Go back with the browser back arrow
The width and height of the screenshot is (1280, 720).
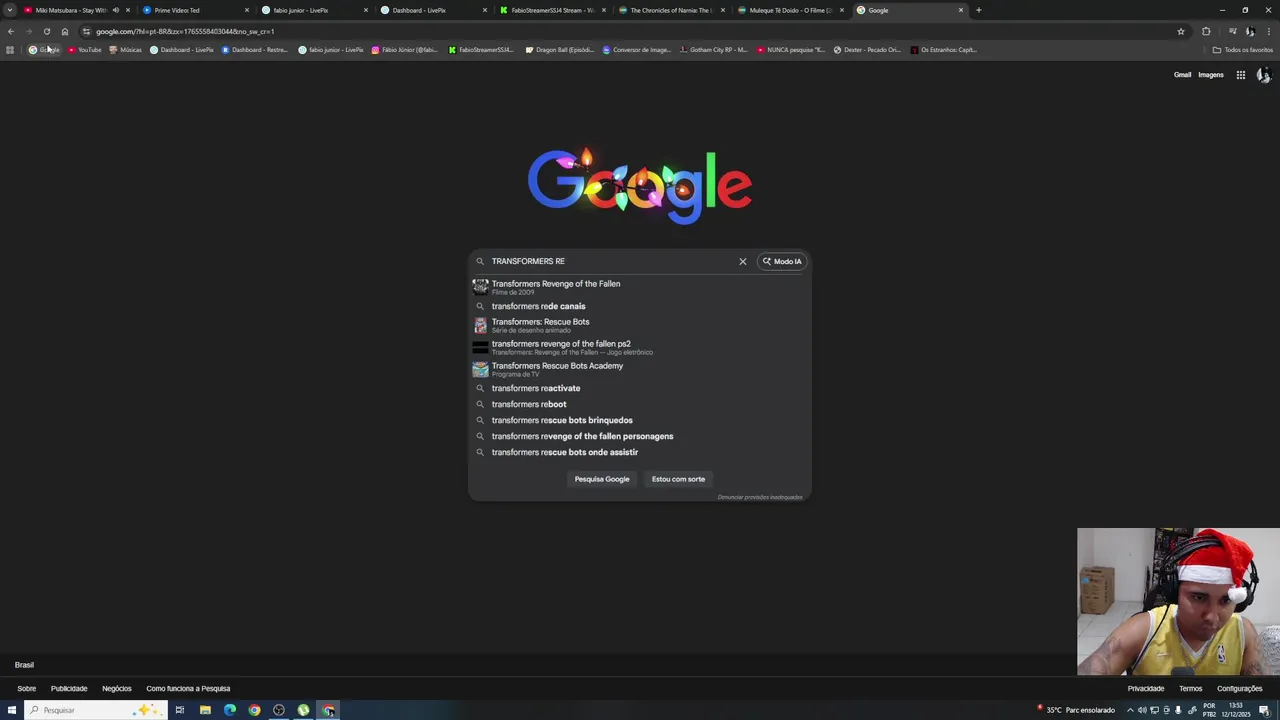(10, 31)
